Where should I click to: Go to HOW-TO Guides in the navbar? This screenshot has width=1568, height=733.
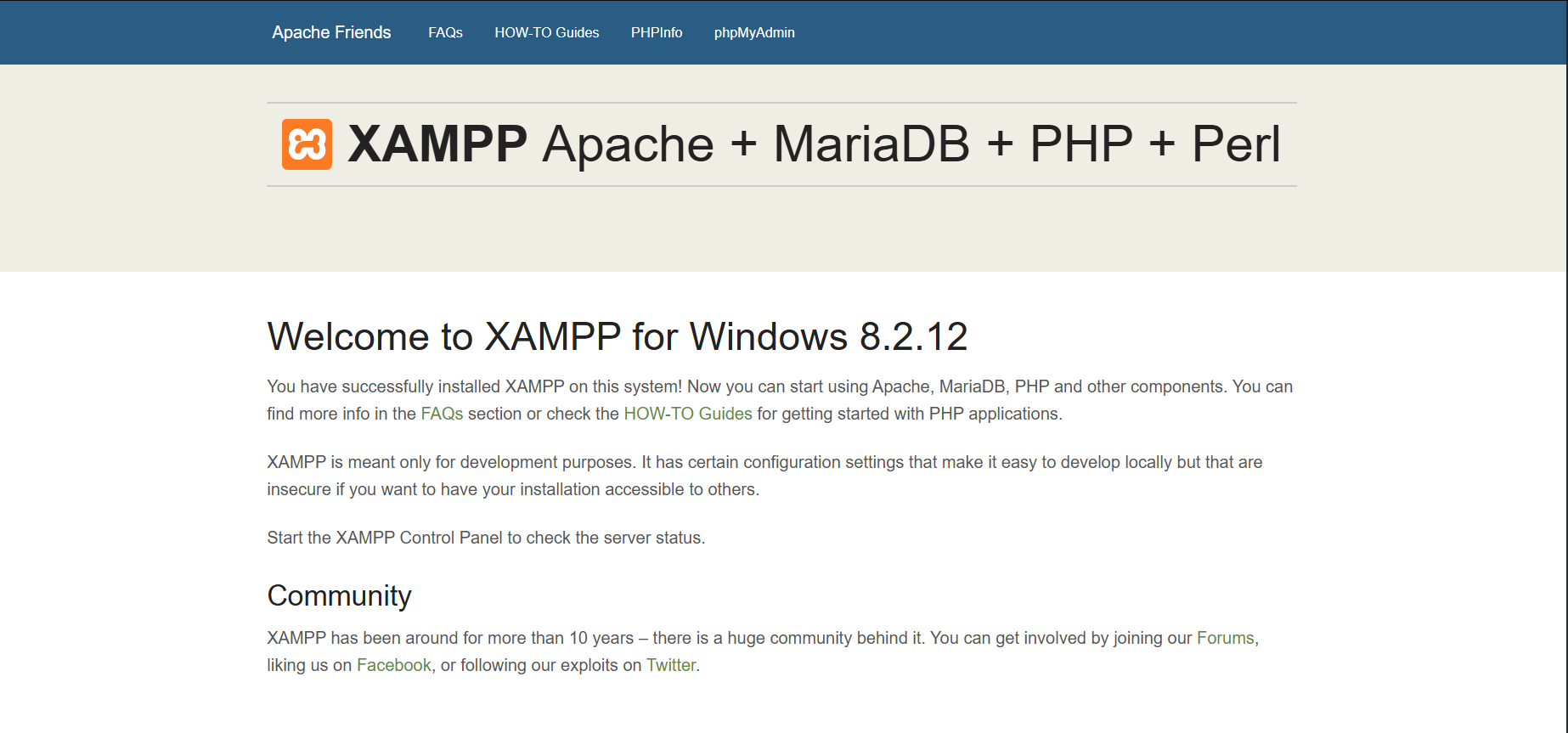[x=547, y=32]
